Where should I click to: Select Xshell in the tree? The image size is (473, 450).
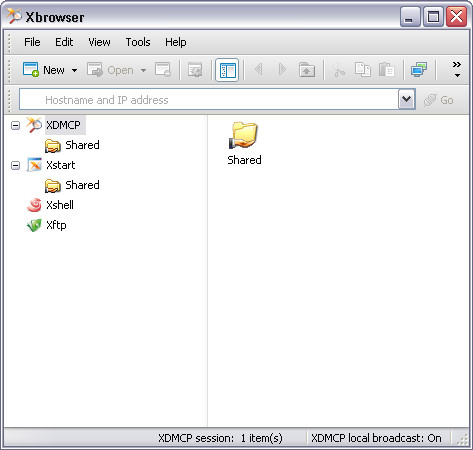tap(60, 205)
